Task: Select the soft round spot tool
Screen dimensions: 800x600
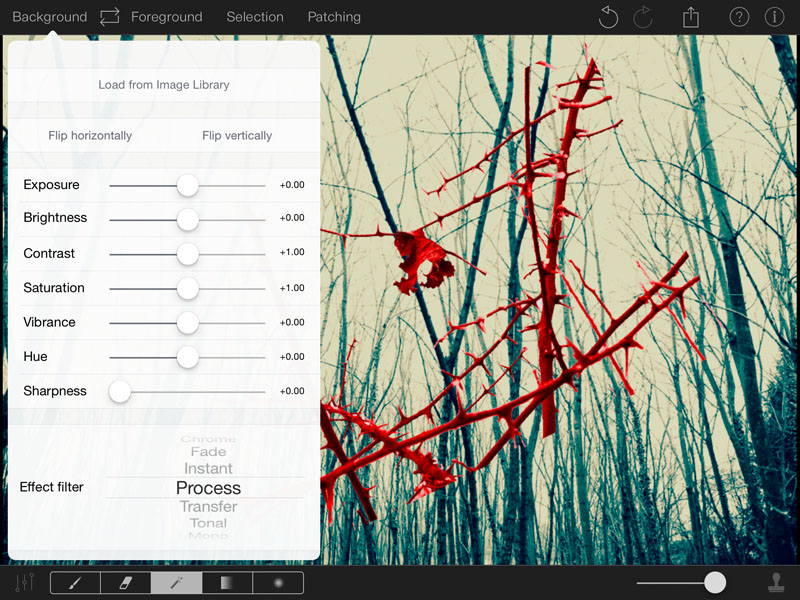Action: (278, 583)
